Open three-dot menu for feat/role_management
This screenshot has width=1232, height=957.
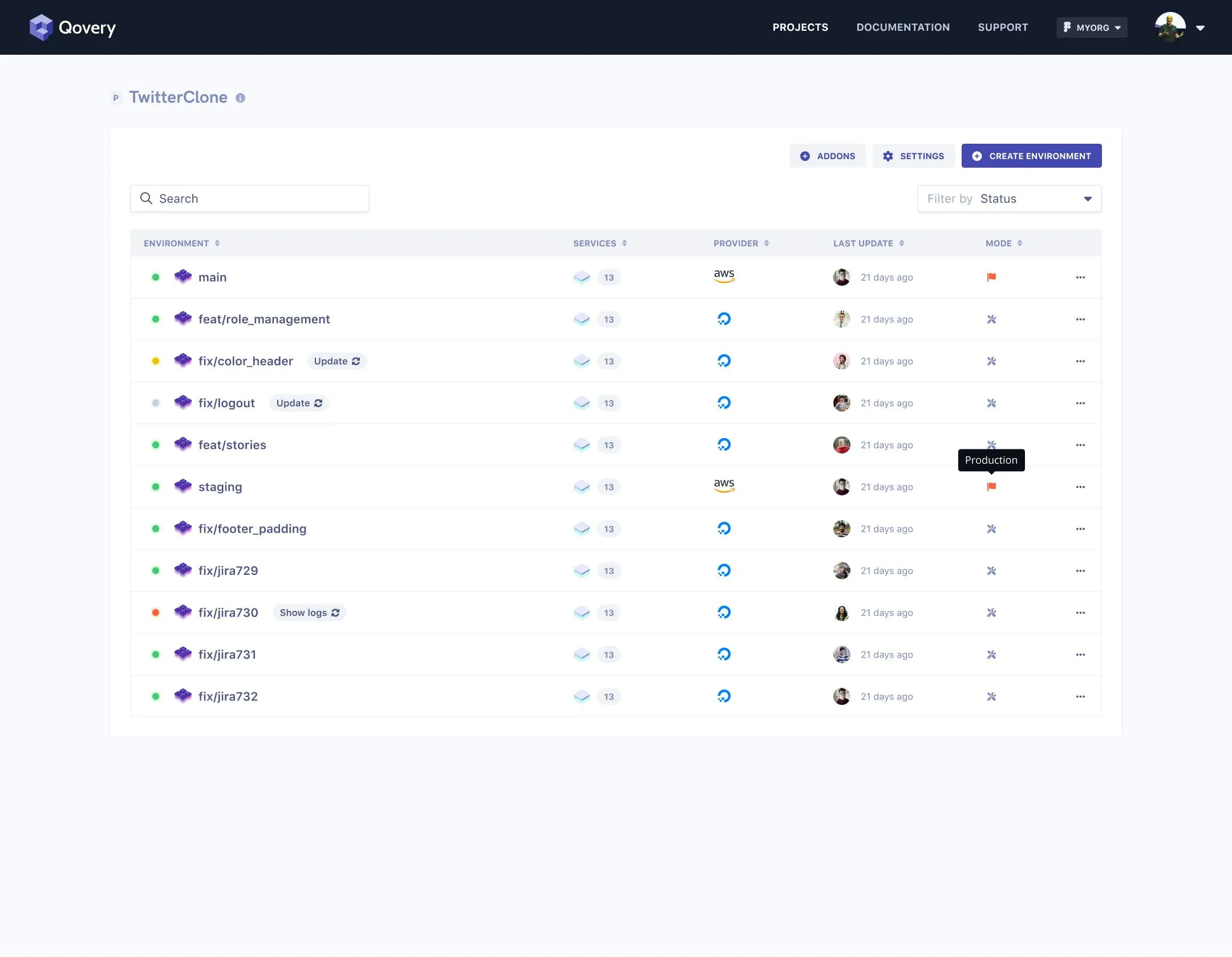click(x=1080, y=319)
